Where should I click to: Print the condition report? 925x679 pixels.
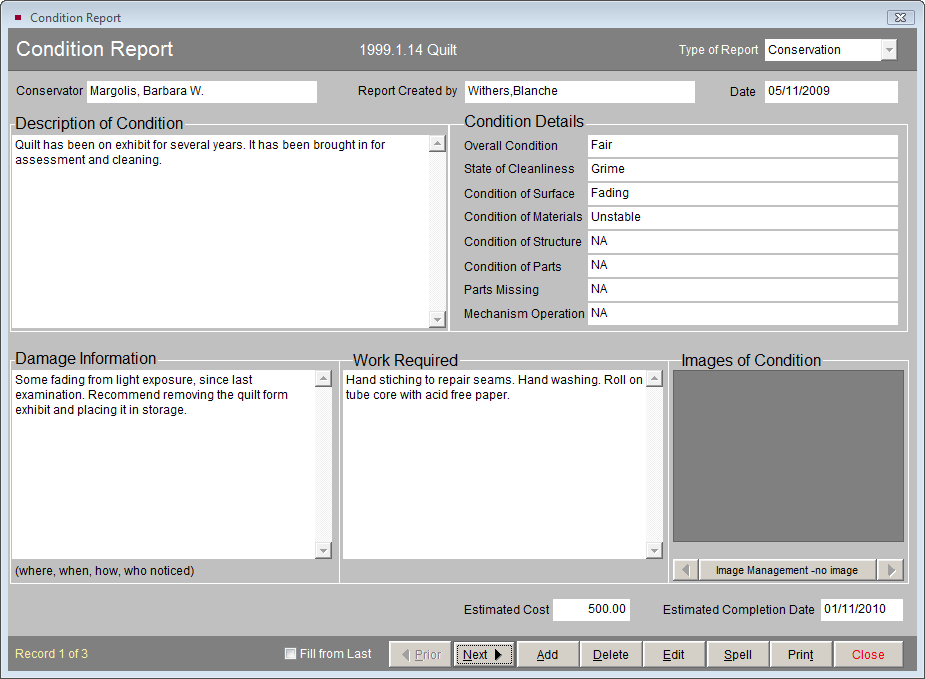[x=800, y=654]
